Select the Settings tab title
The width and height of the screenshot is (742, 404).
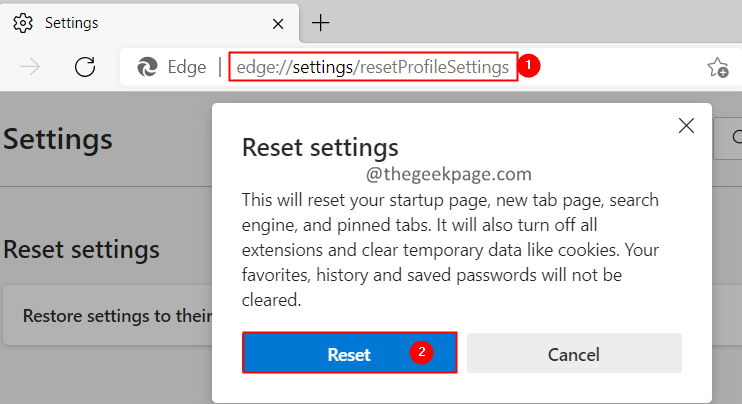tap(72, 22)
